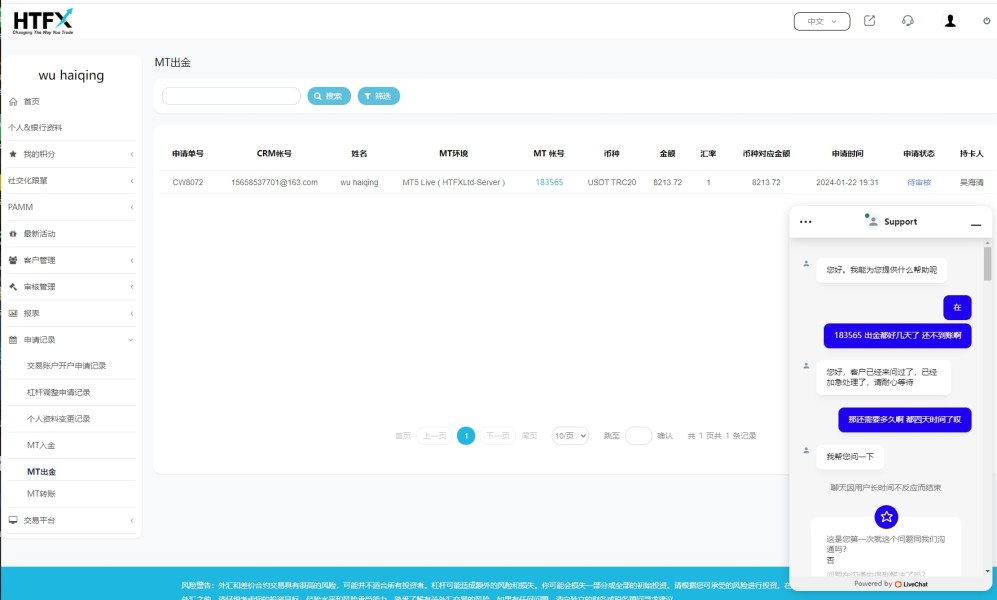
Task: Open MT转账 submenu item
Action: 41,494
